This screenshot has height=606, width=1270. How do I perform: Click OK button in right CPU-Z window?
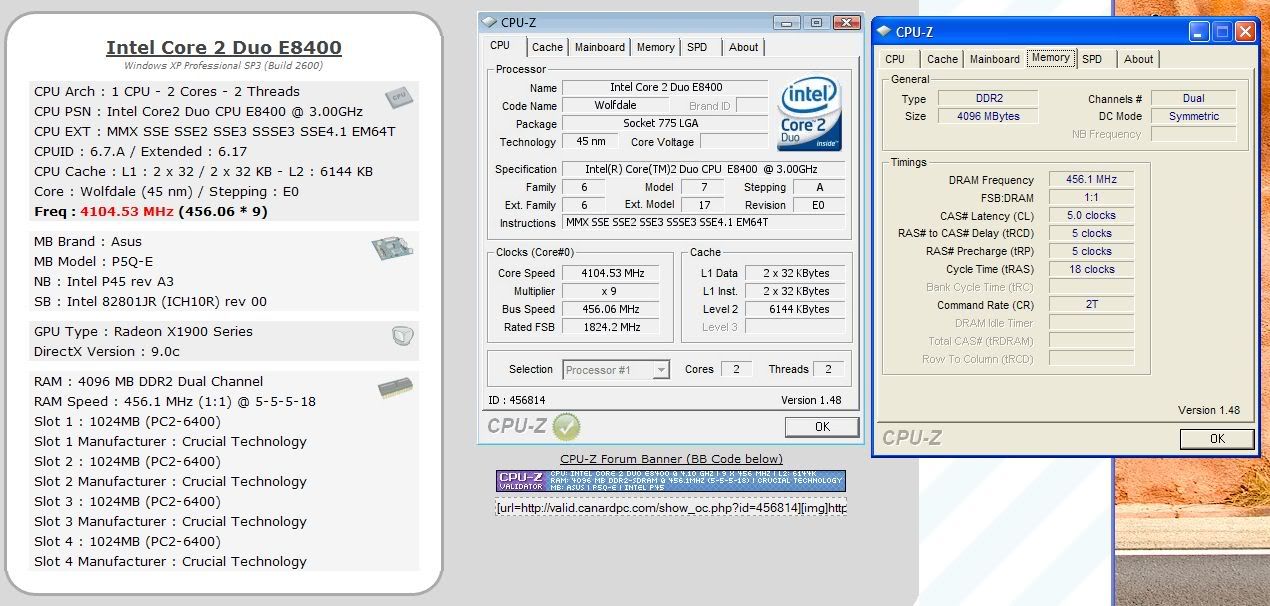[x=1217, y=439]
